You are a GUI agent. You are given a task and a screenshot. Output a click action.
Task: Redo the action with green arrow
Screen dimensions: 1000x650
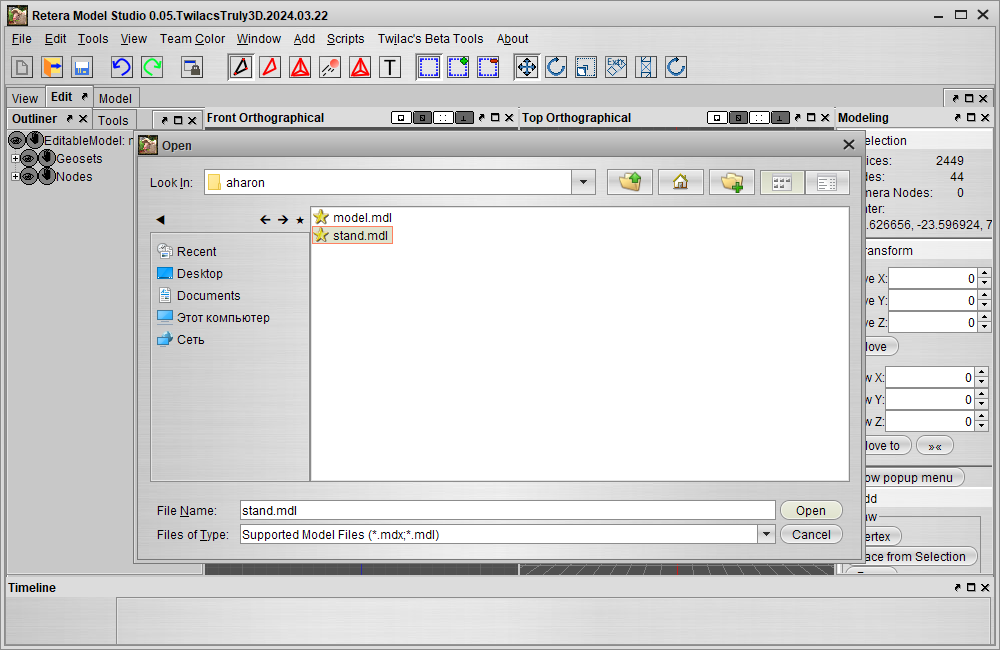tap(152, 67)
